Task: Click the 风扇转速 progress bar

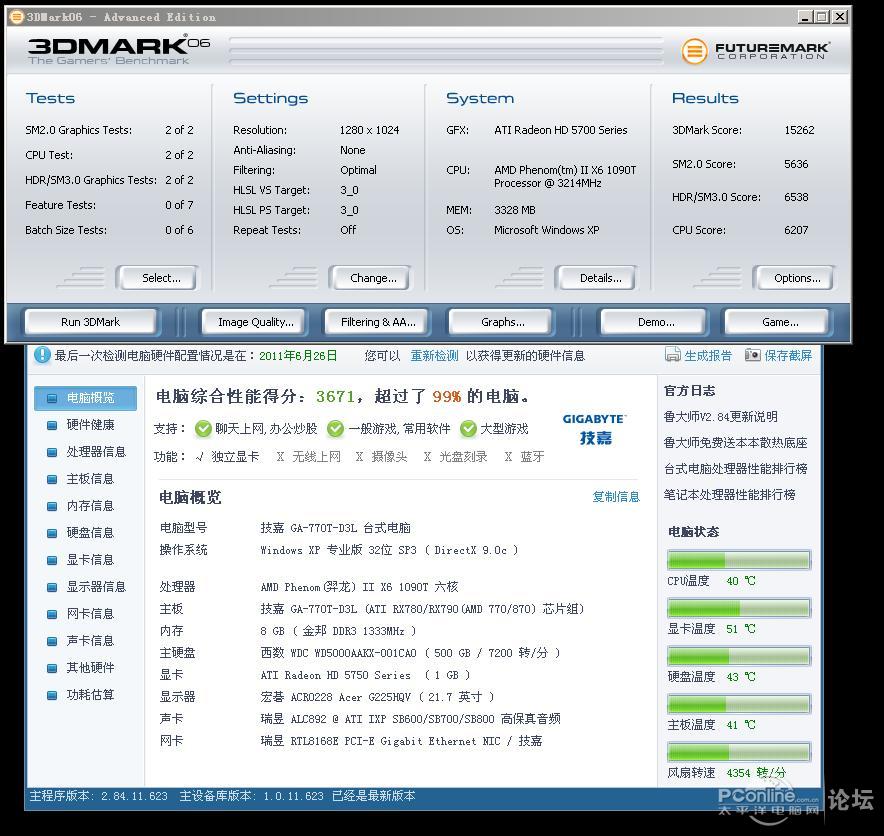Action: coord(739,751)
